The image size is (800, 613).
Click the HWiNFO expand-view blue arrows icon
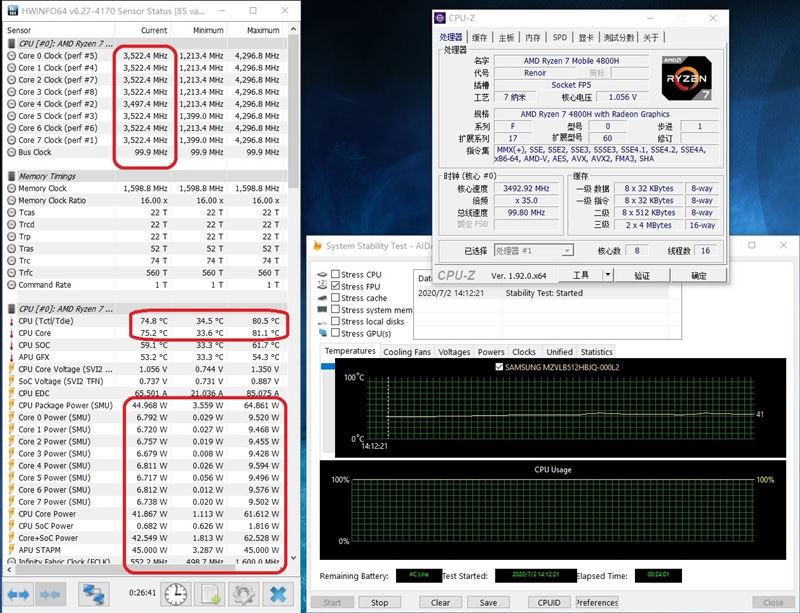[19, 594]
